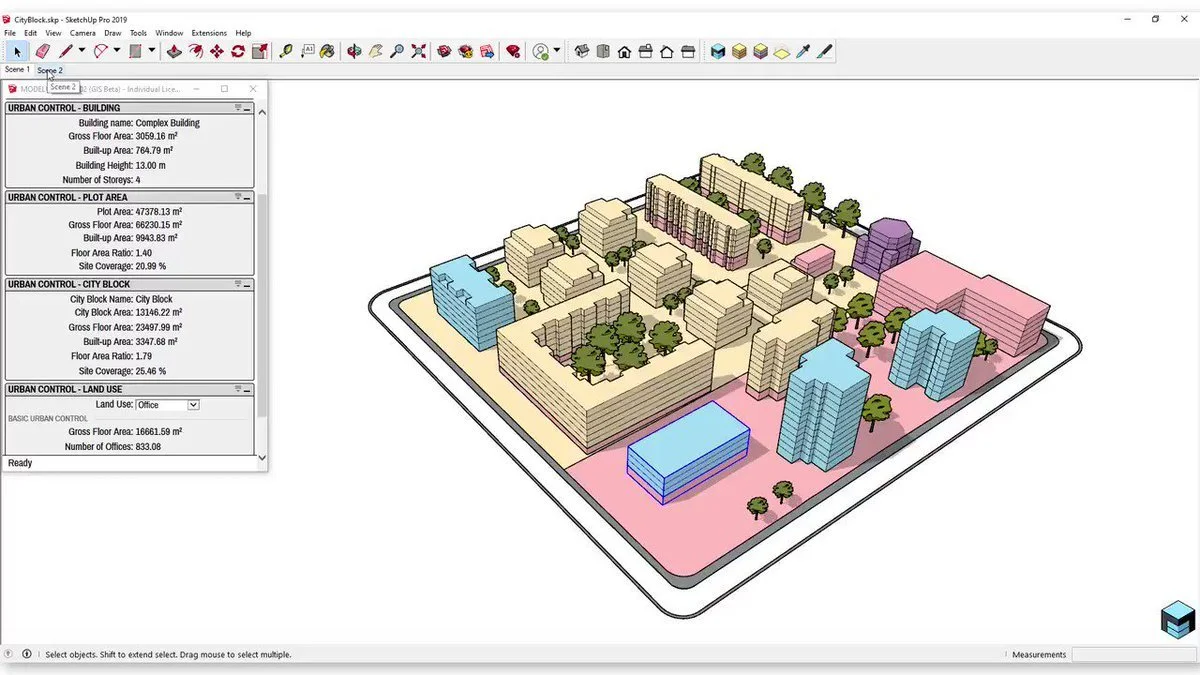Switch to the Scene 2 tab
This screenshot has width=1200, height=675.
(x=50, y=69)
